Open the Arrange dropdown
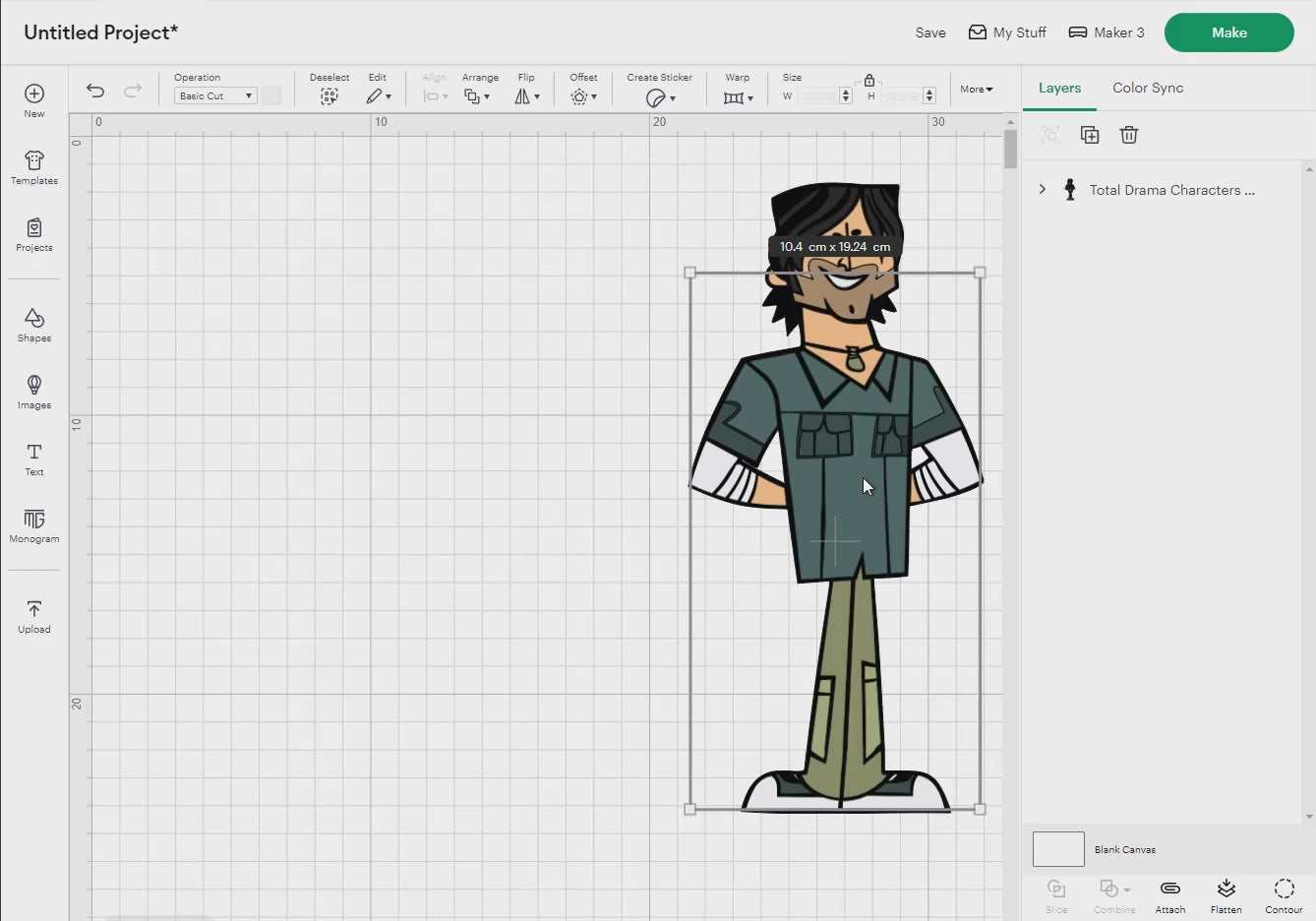The height and width of the screenshot is (921, 1316). pos(477,96)
